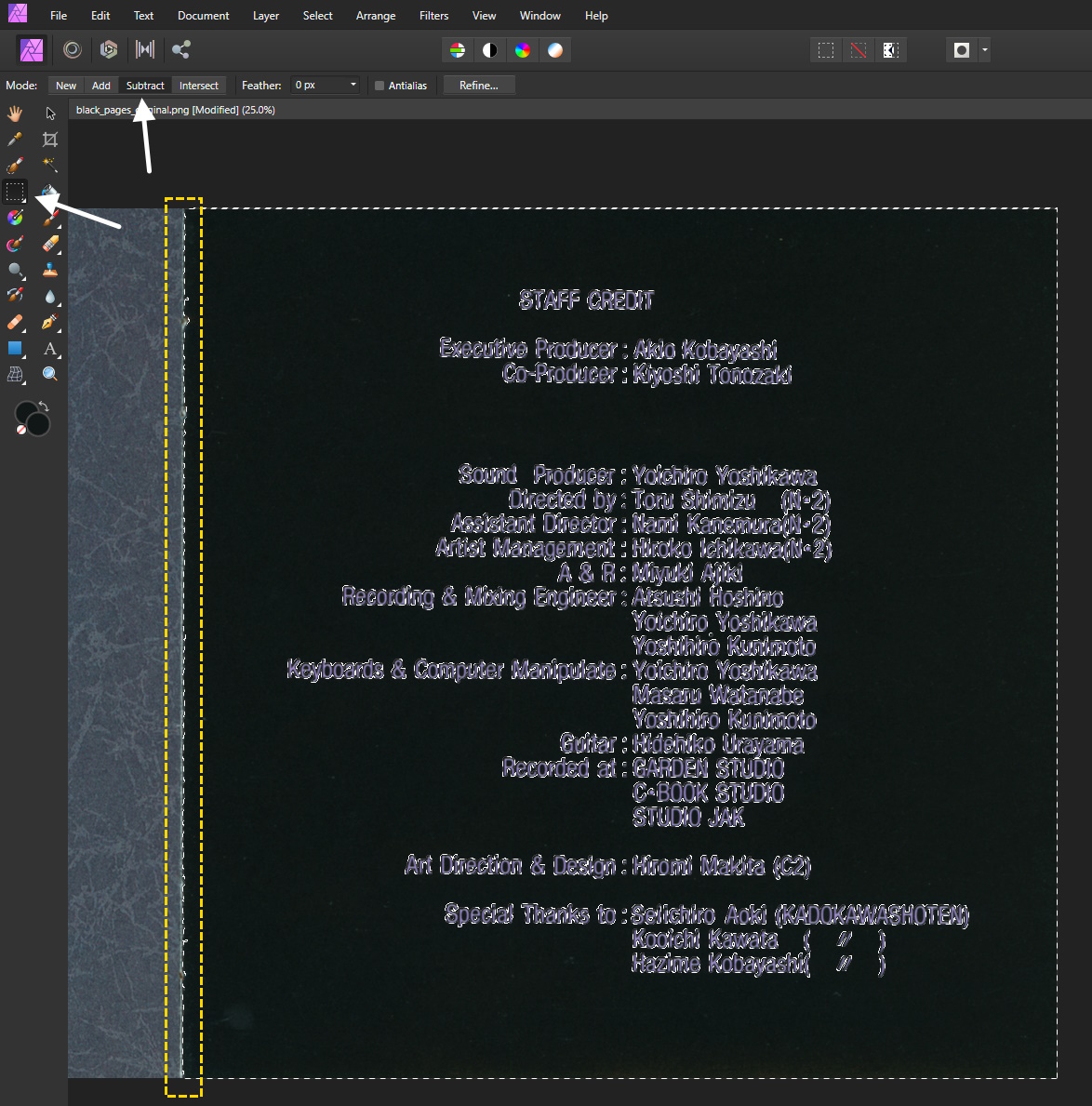
Task: Expand the quick mask options dropdown arrow
Action: [x=985, y=50]
